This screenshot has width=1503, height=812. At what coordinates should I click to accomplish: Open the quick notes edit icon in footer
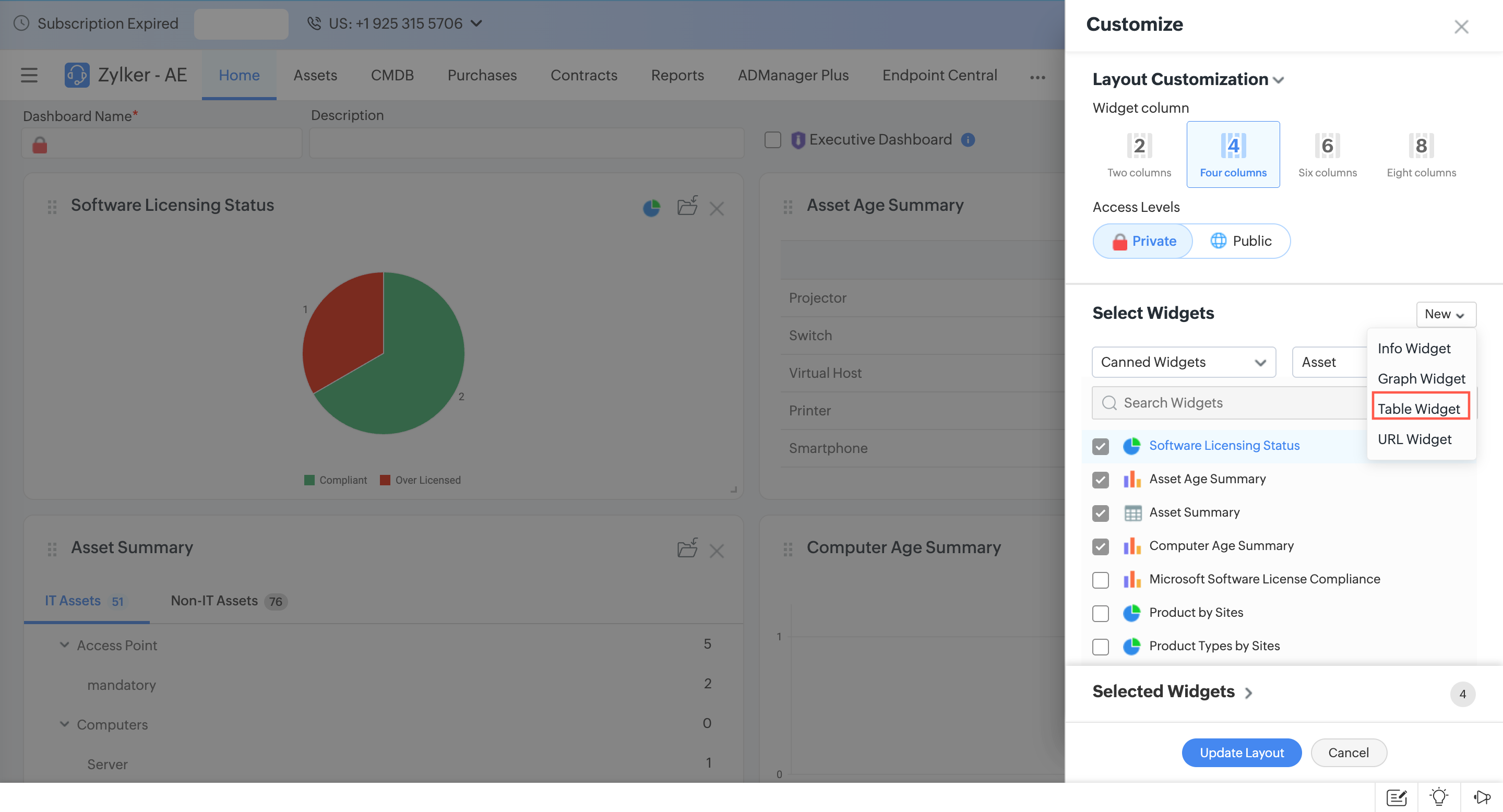(1396, 796)
